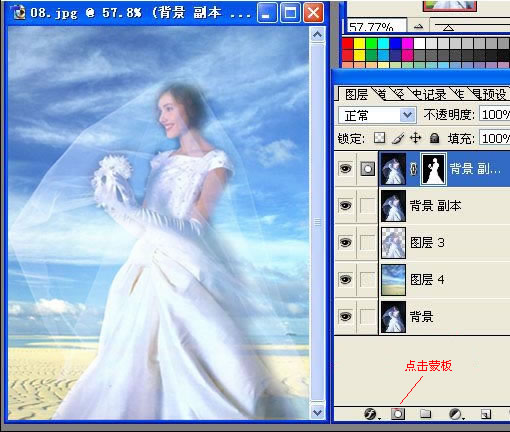Pick the white swatch in top row
510x432 pixels.
pos(419,44)
